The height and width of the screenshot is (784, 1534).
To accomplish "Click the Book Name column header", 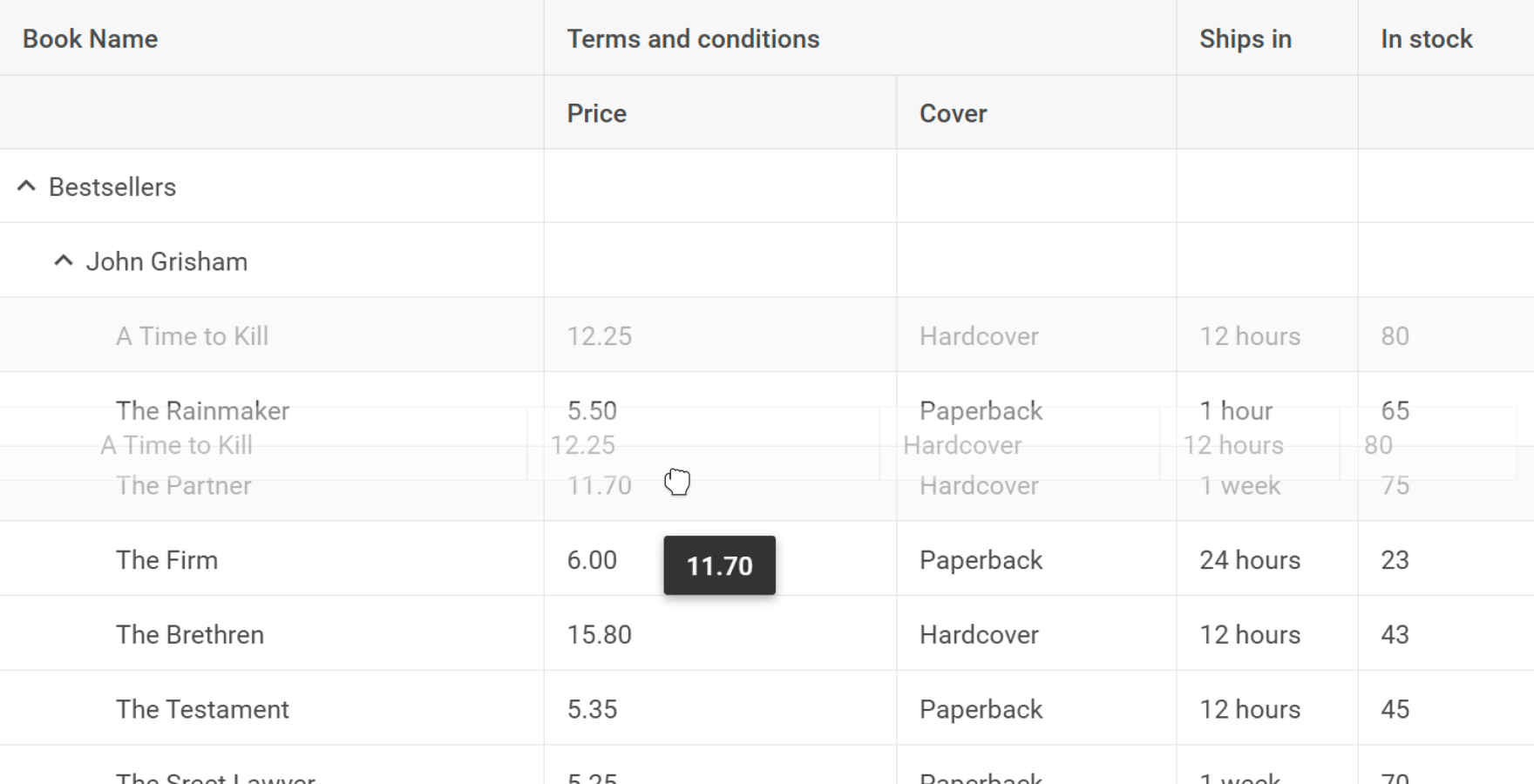I will point(91,39).
